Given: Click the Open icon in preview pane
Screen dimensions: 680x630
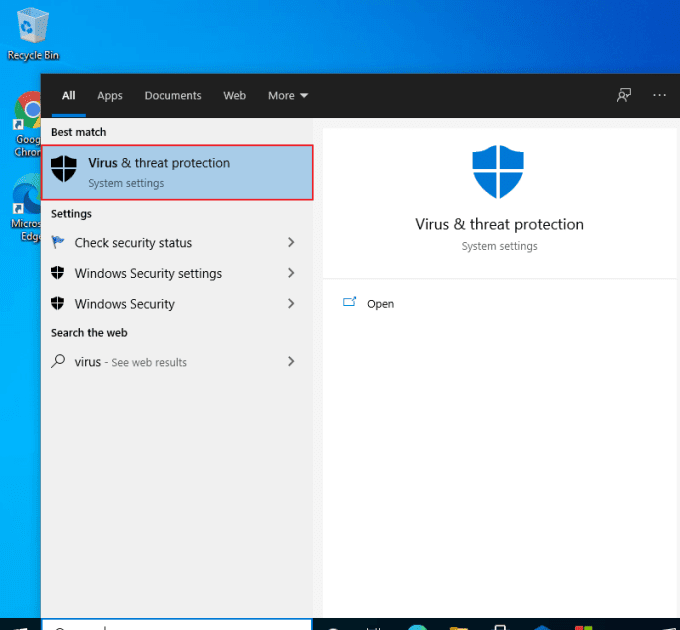Looking at the screenshot, I should (x=350, y=302).
